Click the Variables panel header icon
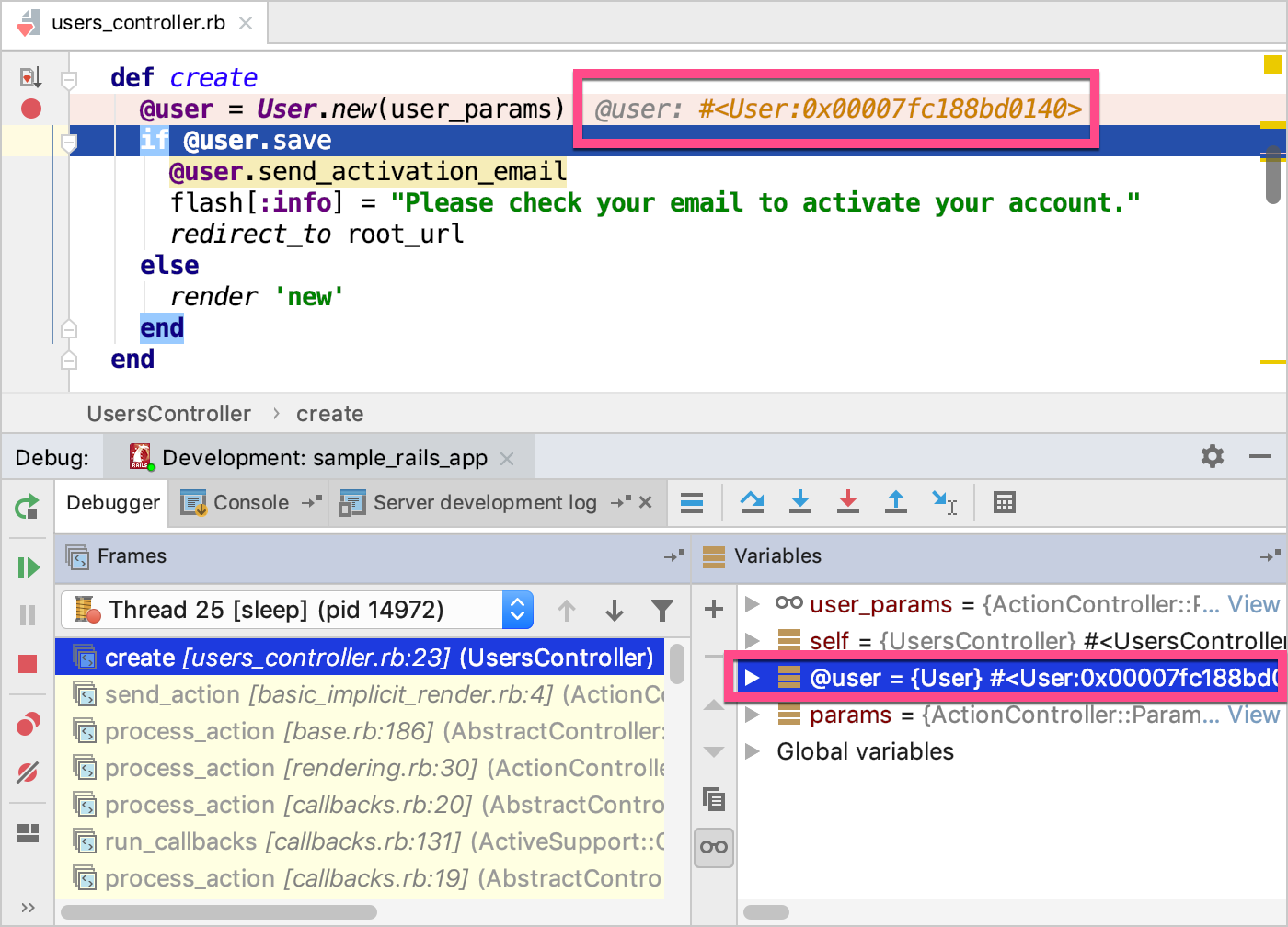The height and width of the screenshot is (927, 1288). 714,556
